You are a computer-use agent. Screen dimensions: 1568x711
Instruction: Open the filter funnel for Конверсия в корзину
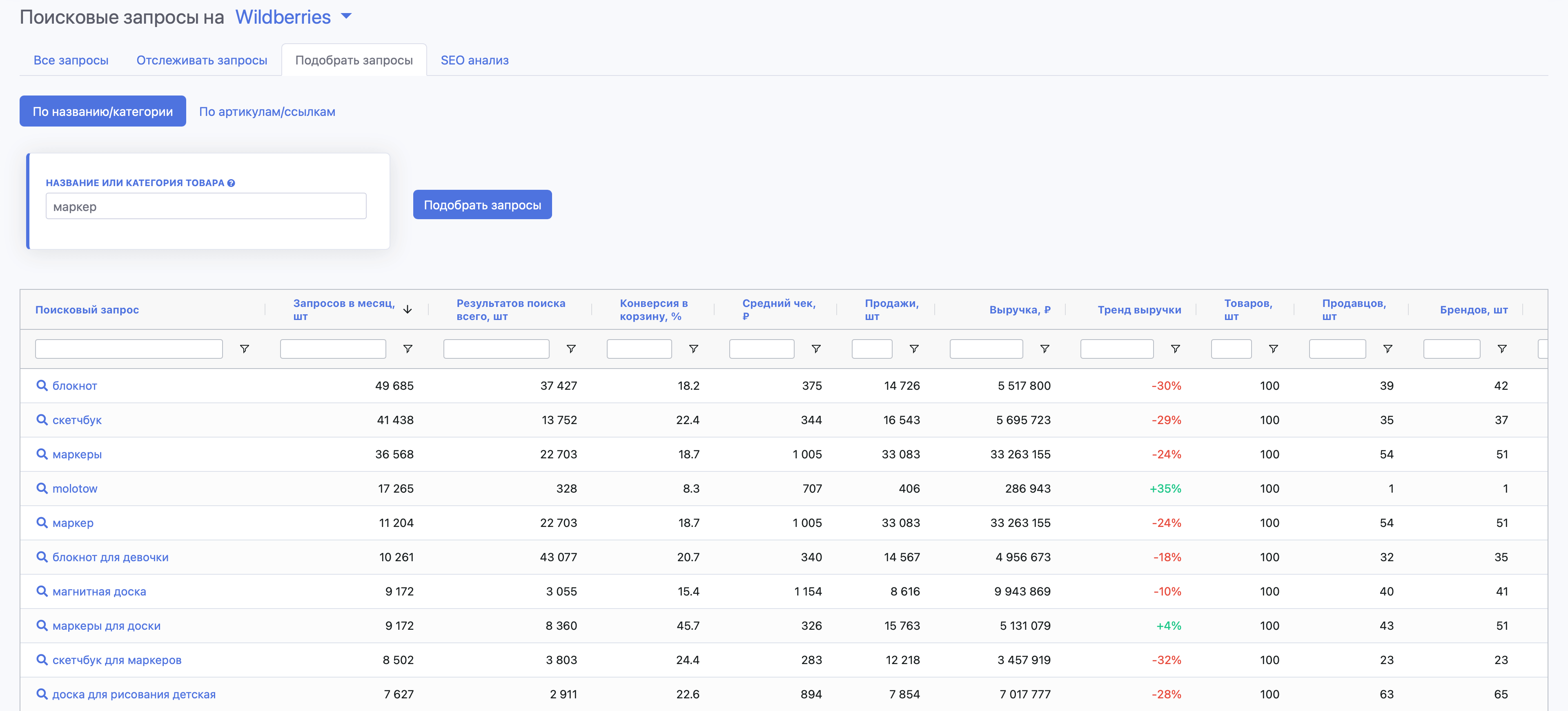(693, 349)
